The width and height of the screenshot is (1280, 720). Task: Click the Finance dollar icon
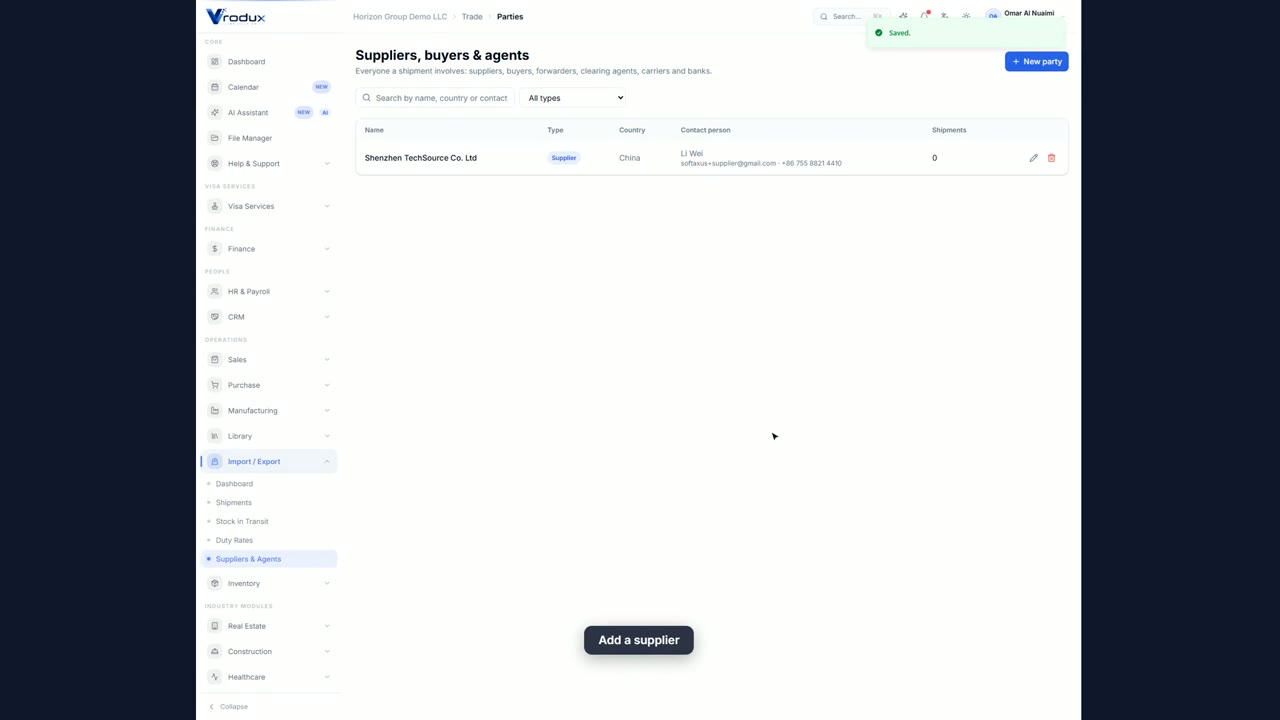(215, 249)
